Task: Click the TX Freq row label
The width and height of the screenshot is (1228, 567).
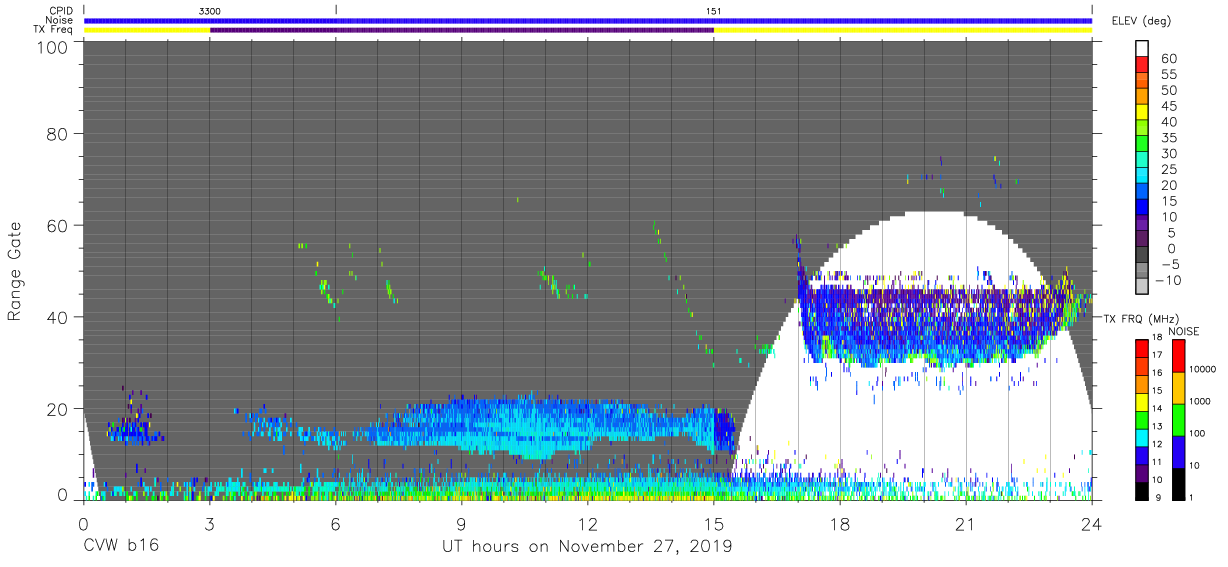Action: (x=52, y=30)
